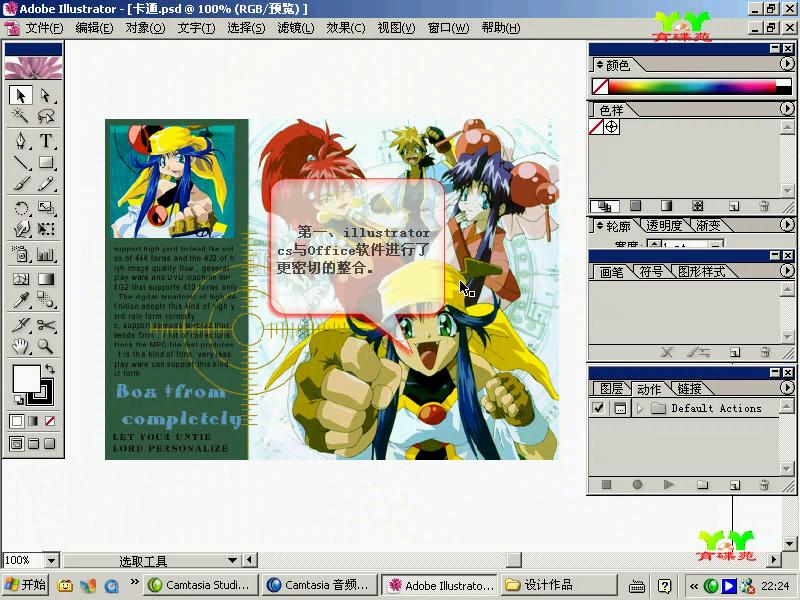Reset to default fill and stroke
The image size is (800, 600).
18,399
